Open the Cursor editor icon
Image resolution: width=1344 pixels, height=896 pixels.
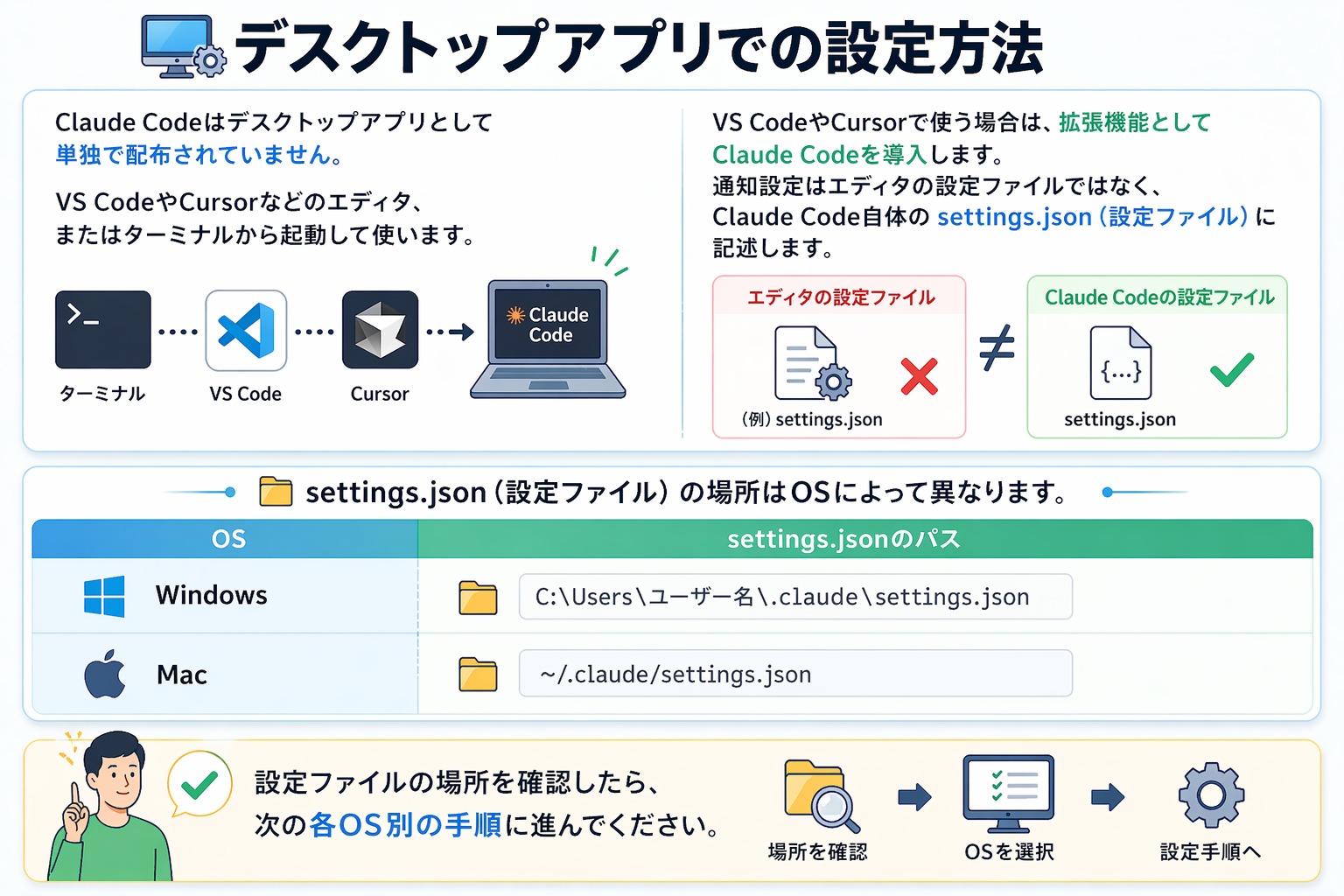point(379,330)
